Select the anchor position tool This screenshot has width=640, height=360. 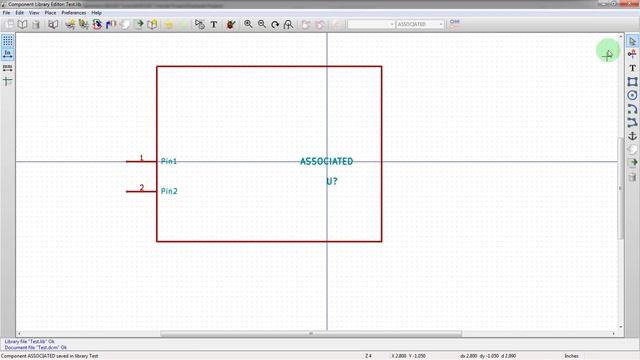632,136
